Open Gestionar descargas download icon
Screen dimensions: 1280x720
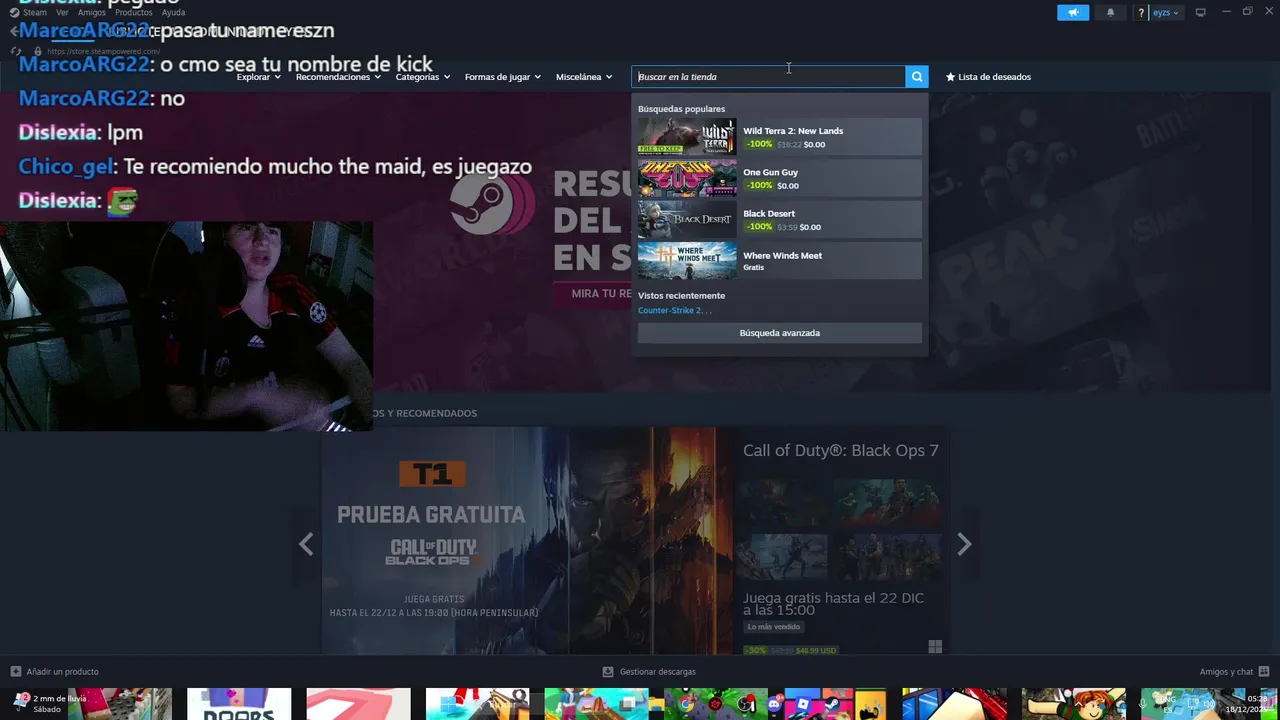[x=608, y=672]
